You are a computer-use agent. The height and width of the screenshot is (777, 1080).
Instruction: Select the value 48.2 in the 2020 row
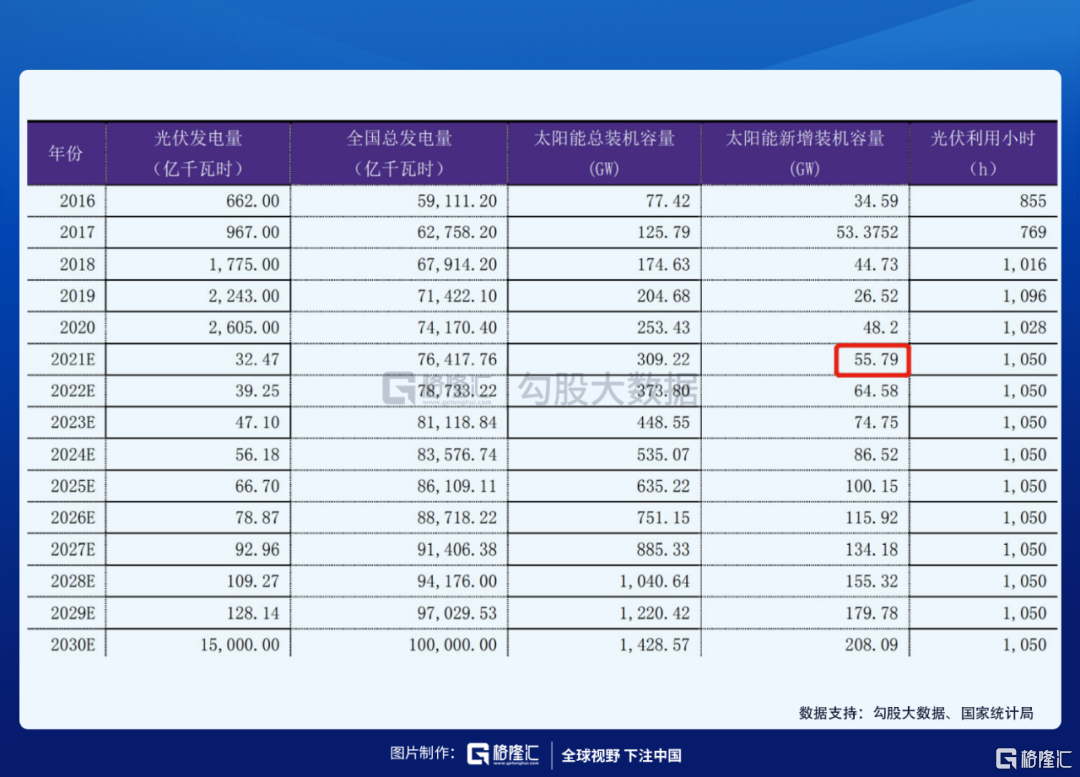click(x=881, y=328)
